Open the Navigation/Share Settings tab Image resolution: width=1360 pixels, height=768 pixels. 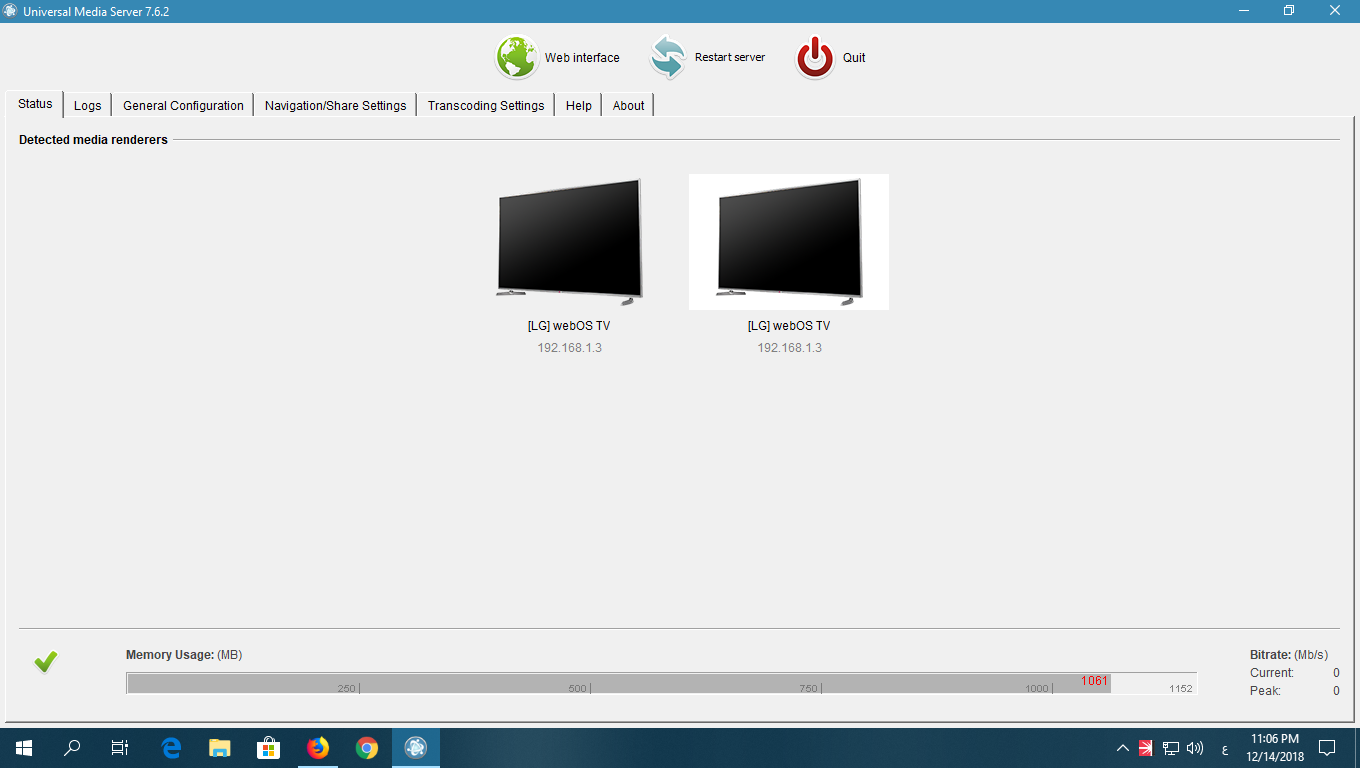(x=335, y=105)
